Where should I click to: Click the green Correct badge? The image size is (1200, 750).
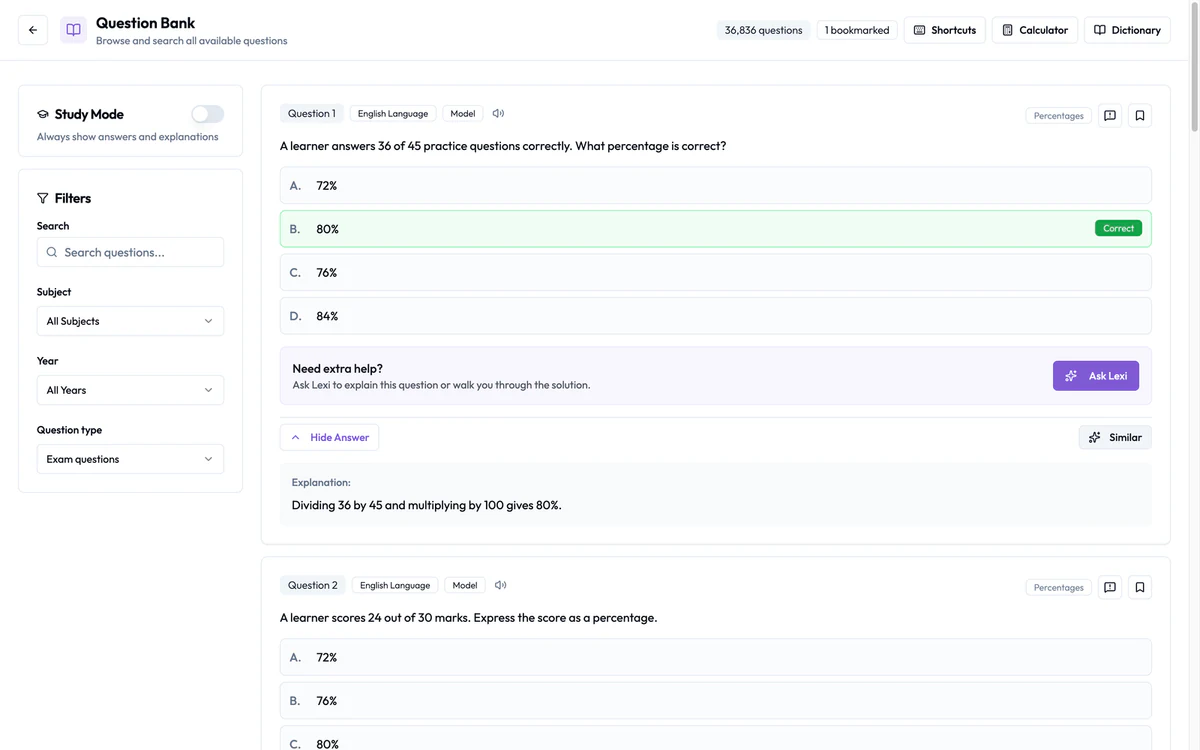pyautogui.click(x=1118, y=228)
